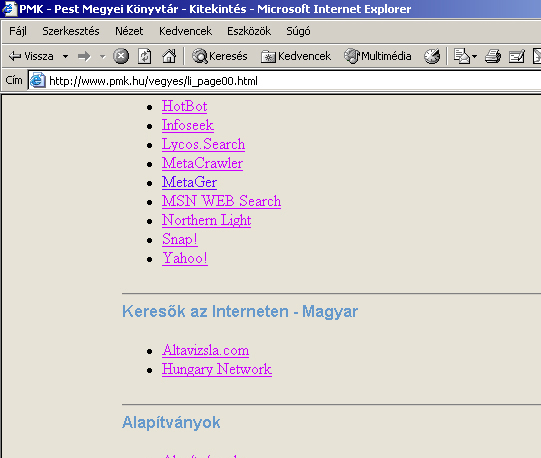The height and width of the screenshot is (458, 541).
Task: Follow the Northern Light link
Action: pos(206,220)
